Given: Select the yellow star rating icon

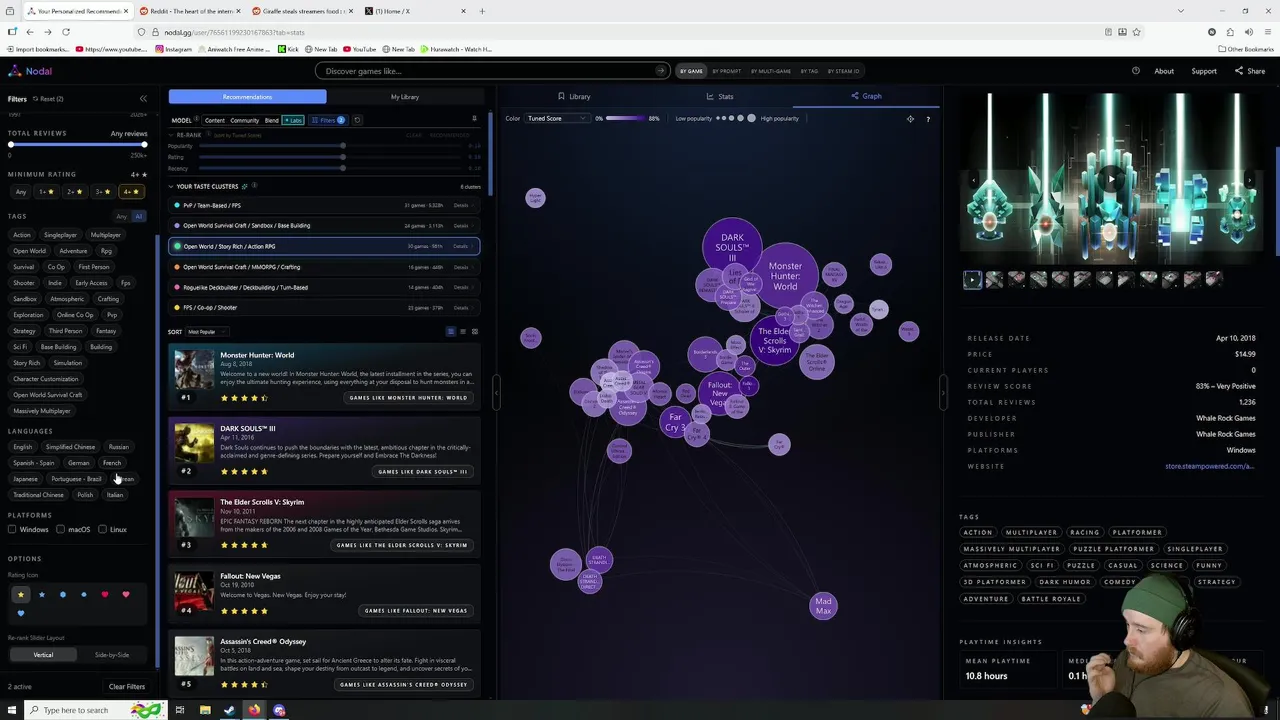Looking at the screenshot, I should 20,594.
